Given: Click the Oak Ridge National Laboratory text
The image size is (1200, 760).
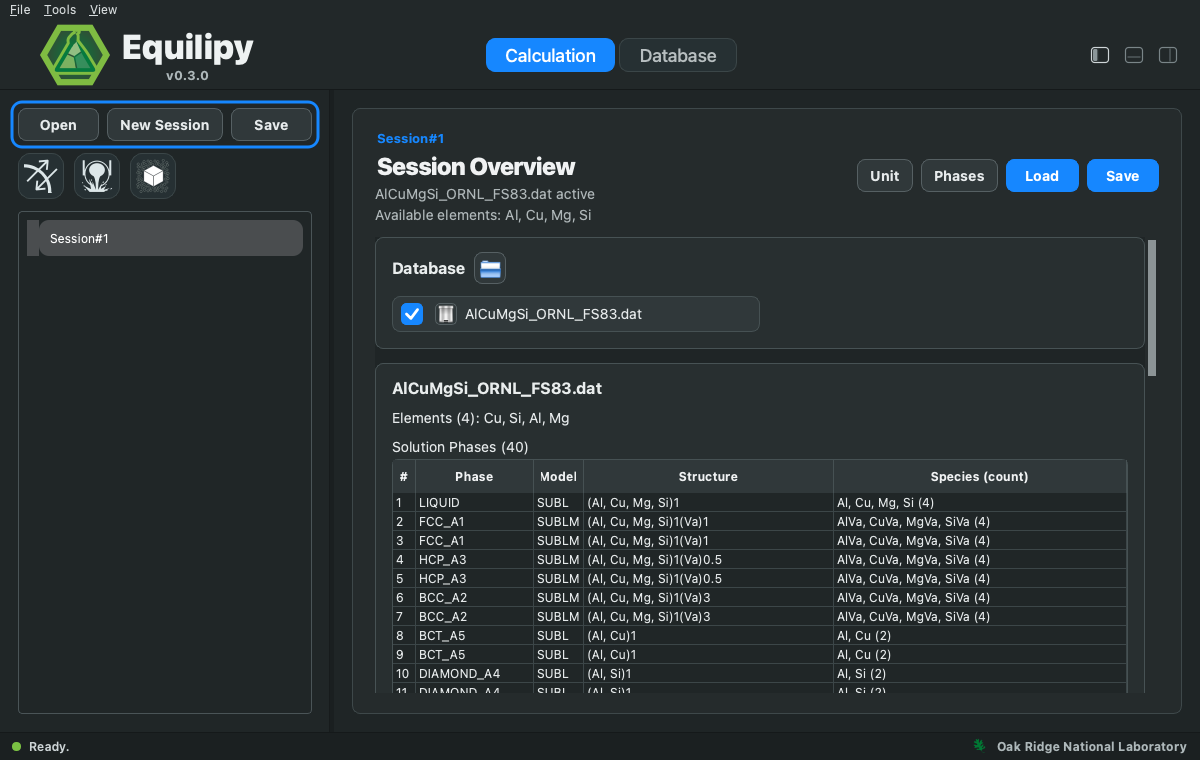Looking at the screenshot, I should pyautogui.click(x=1090, y=746).
